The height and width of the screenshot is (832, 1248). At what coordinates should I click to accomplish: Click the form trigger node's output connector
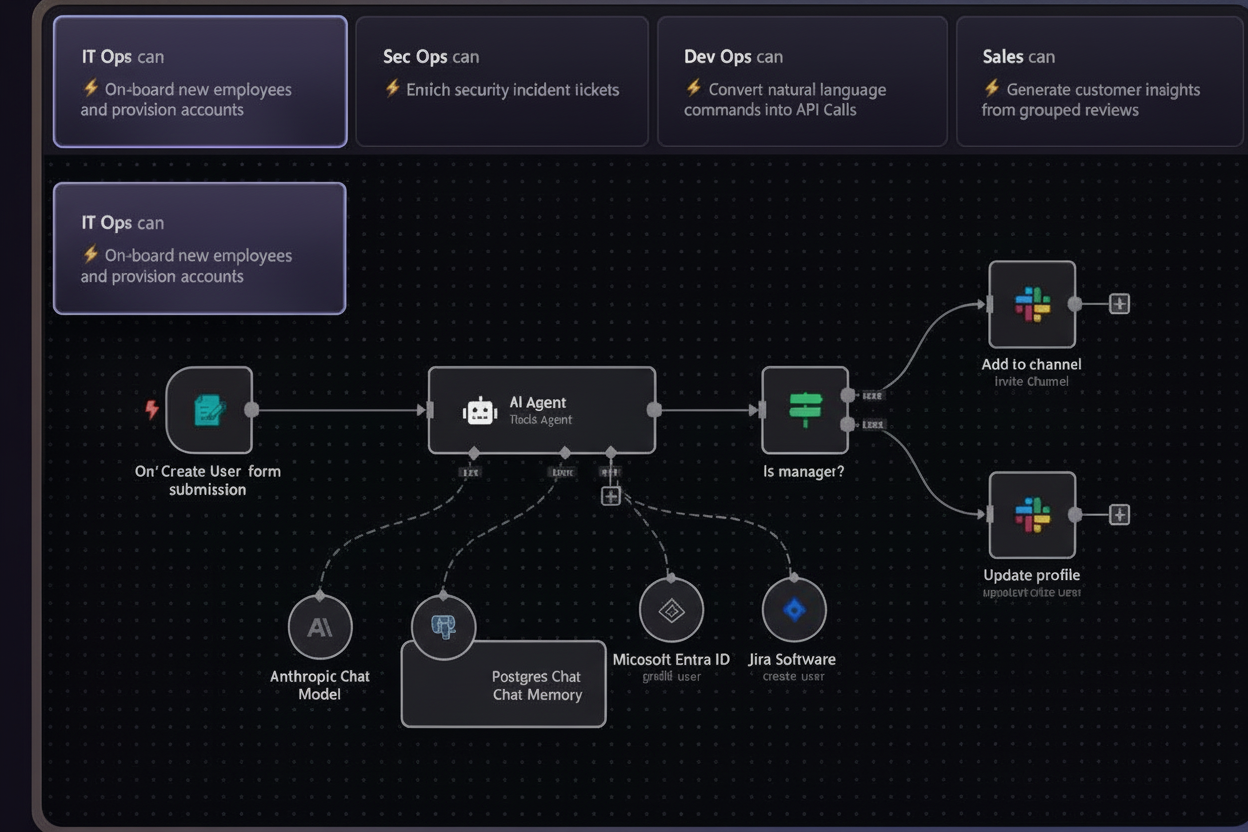(252, 410)
